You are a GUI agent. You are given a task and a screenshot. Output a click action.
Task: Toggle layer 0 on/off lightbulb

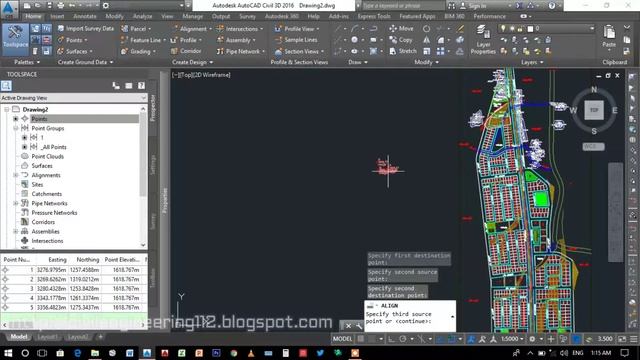pyautogui.click(x=503, y=29)
